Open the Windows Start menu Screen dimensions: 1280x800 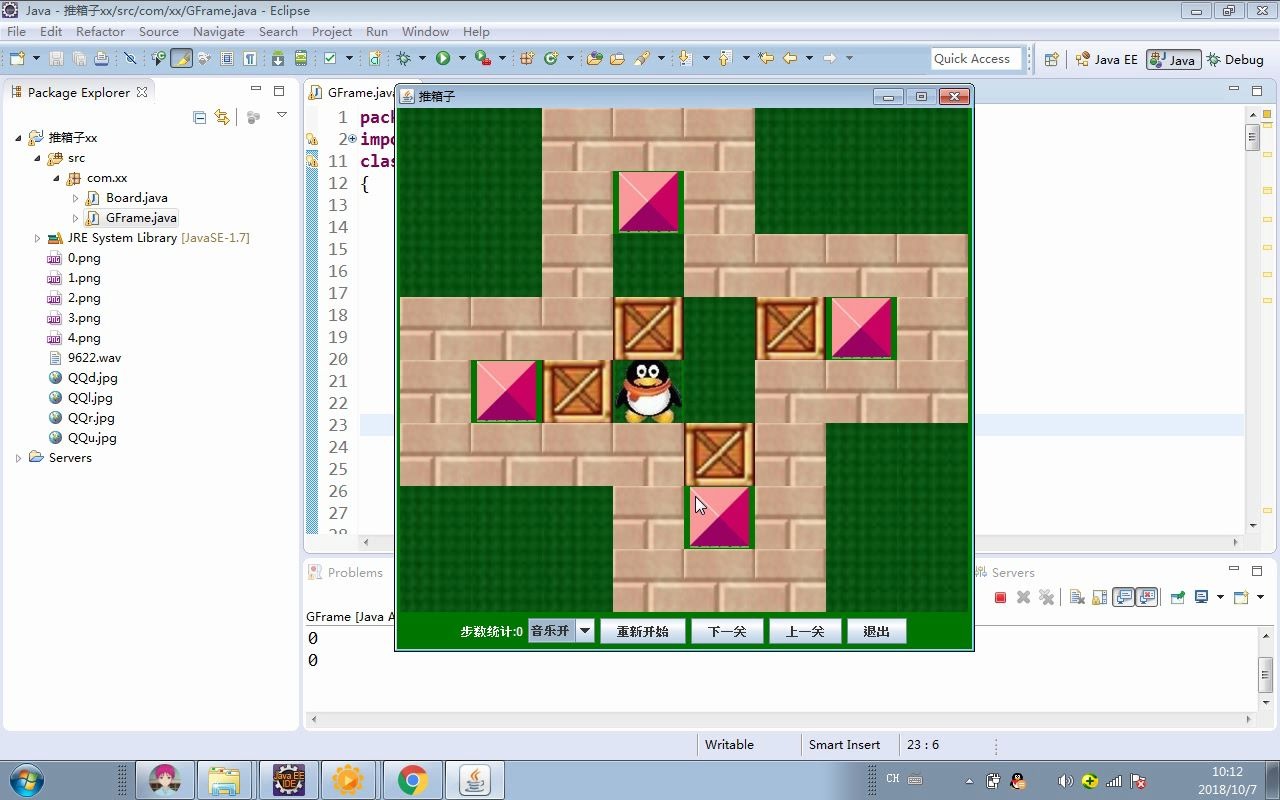coord(25,779)
